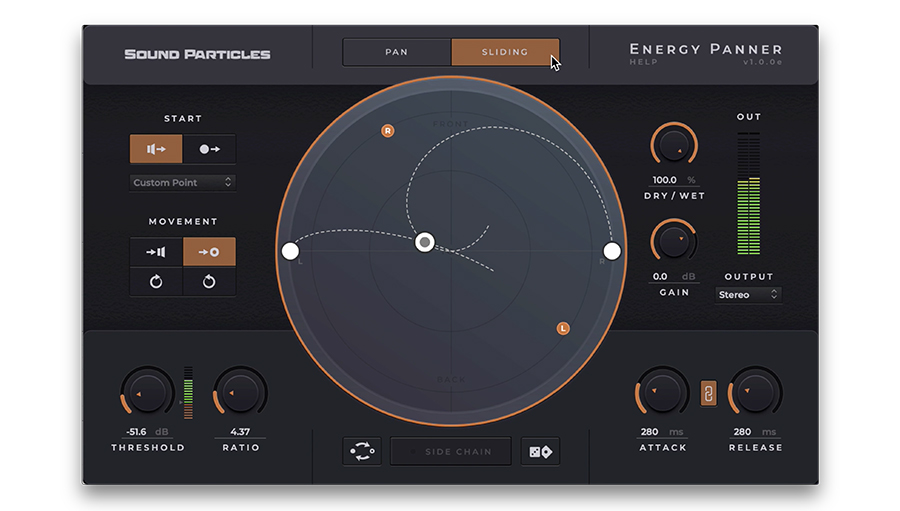Screen dimensions: 900x511
Task: Click the 0.0 dB gain value field
Action: (x=674, y=277)
